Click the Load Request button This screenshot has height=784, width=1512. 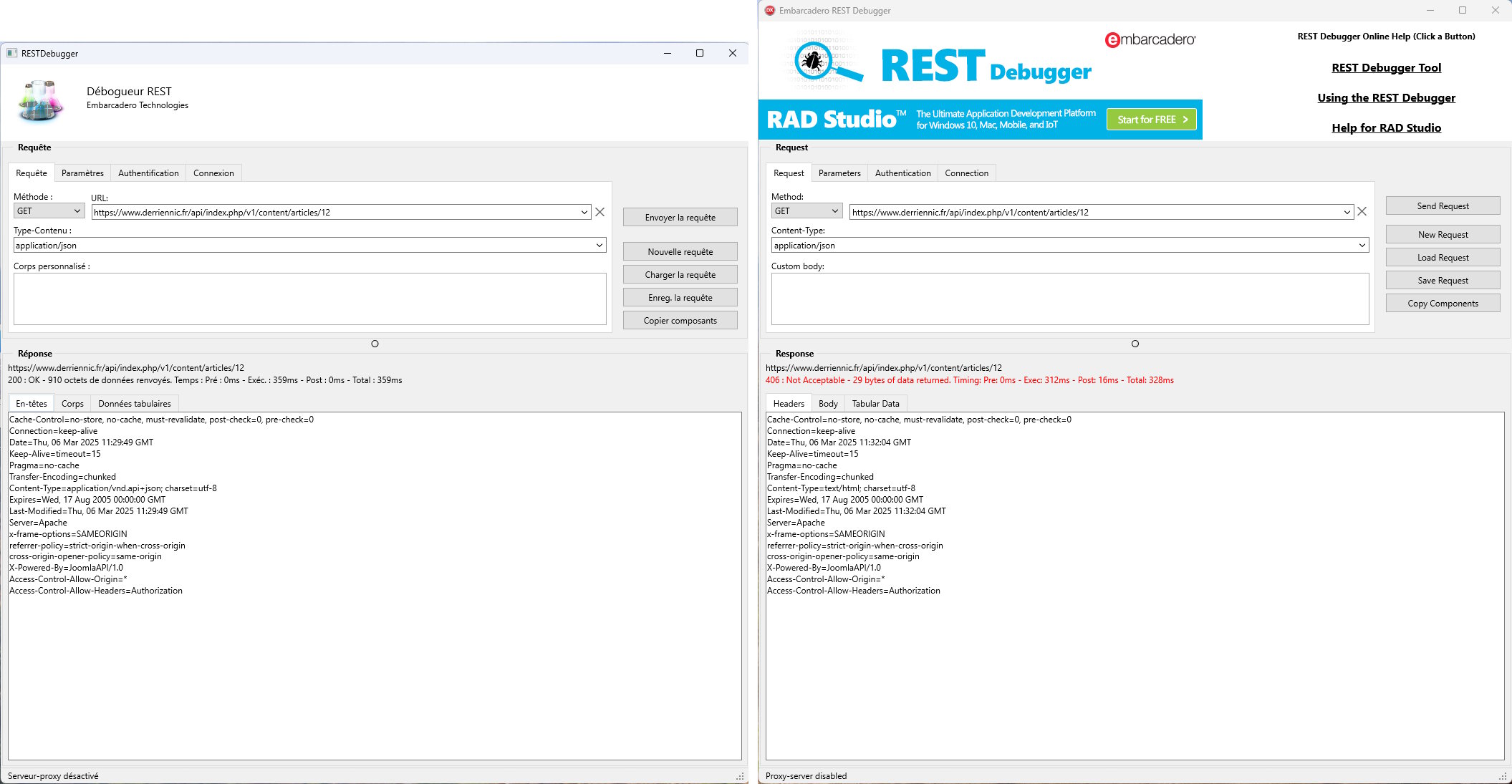1443,258
